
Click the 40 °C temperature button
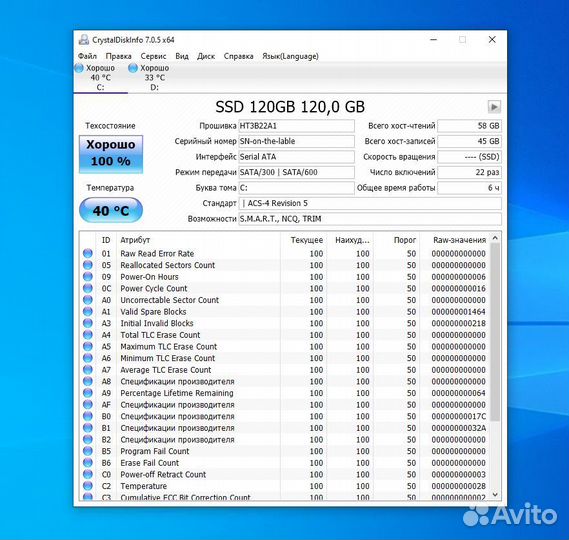[111, 210]
